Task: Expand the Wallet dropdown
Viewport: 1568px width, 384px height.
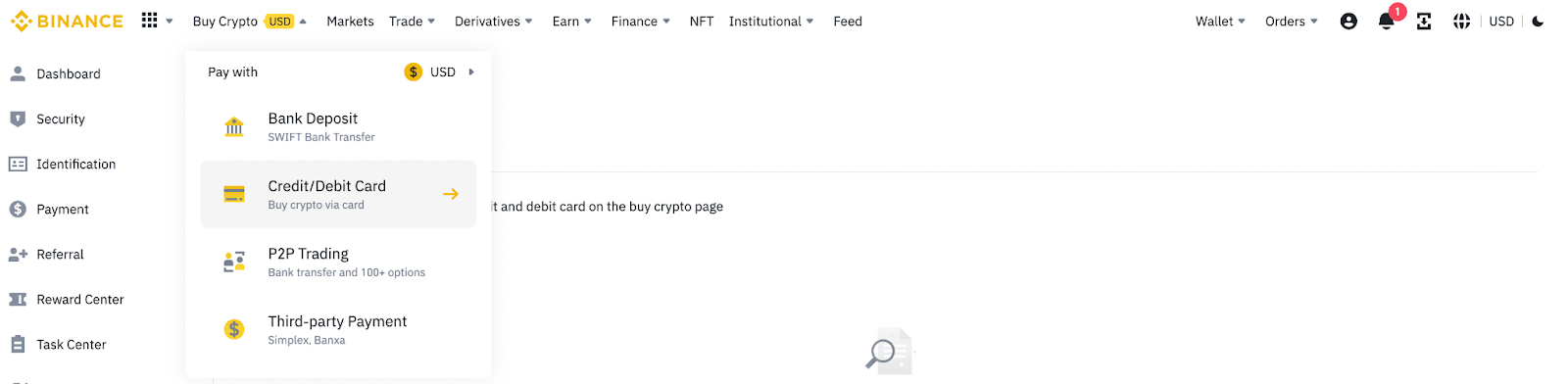Action: click(1220, 22)
